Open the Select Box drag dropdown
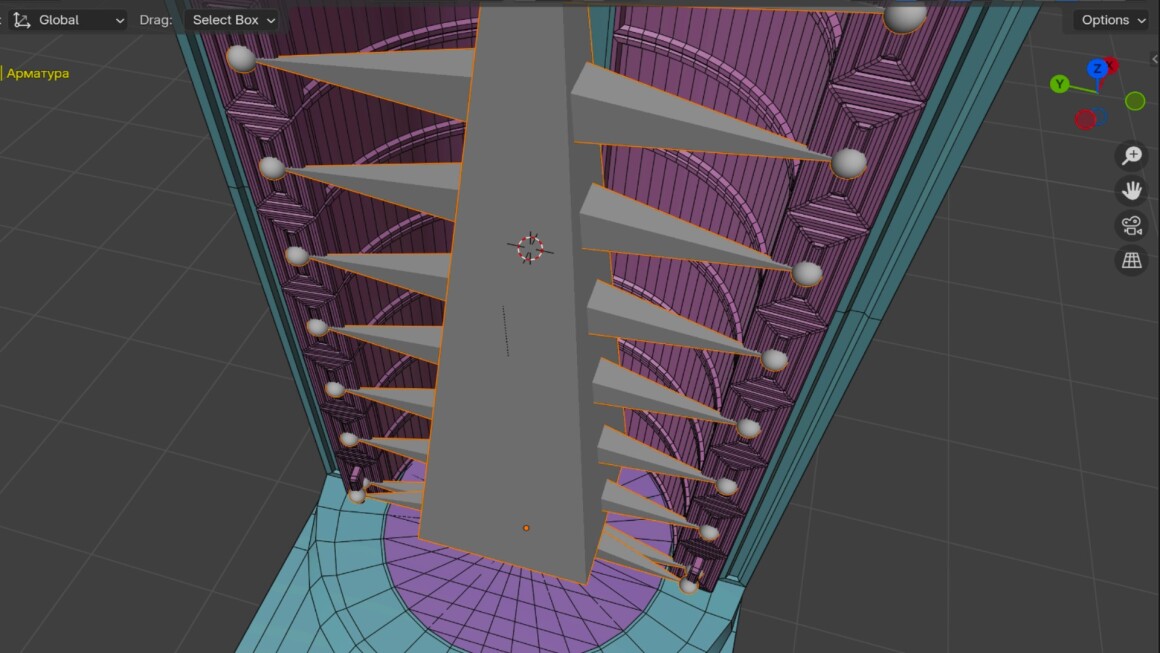The height and width of the screenshot is (653, 1160). tap(233, 20)
